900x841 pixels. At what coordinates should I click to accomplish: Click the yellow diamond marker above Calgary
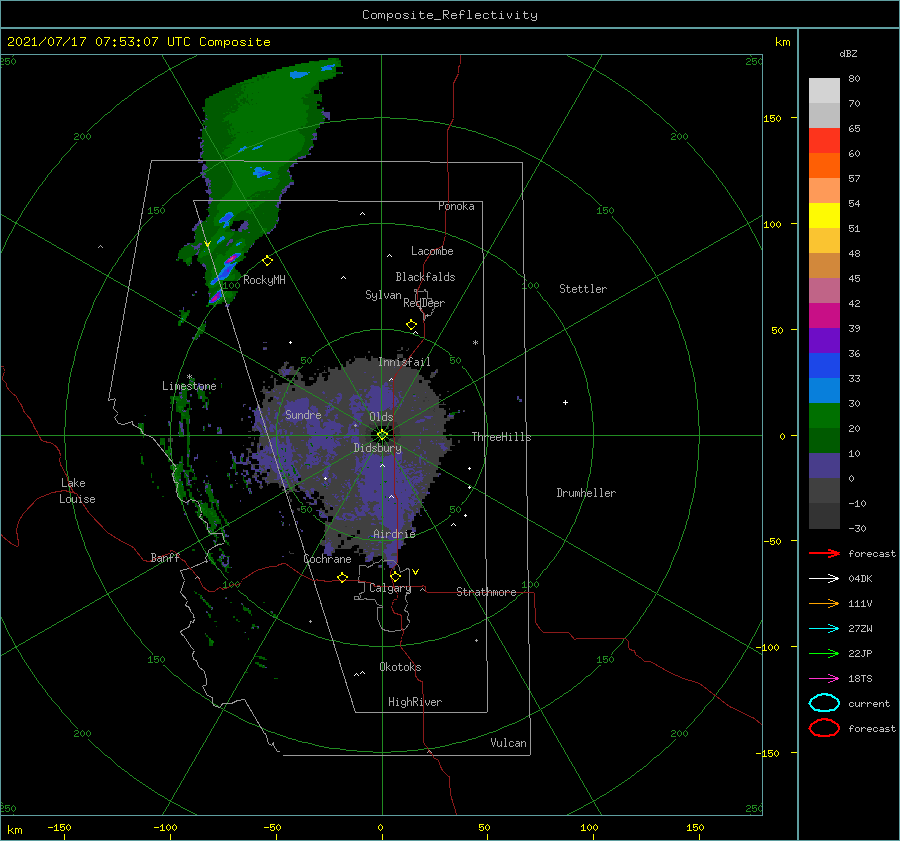click(x=395, y=576)
